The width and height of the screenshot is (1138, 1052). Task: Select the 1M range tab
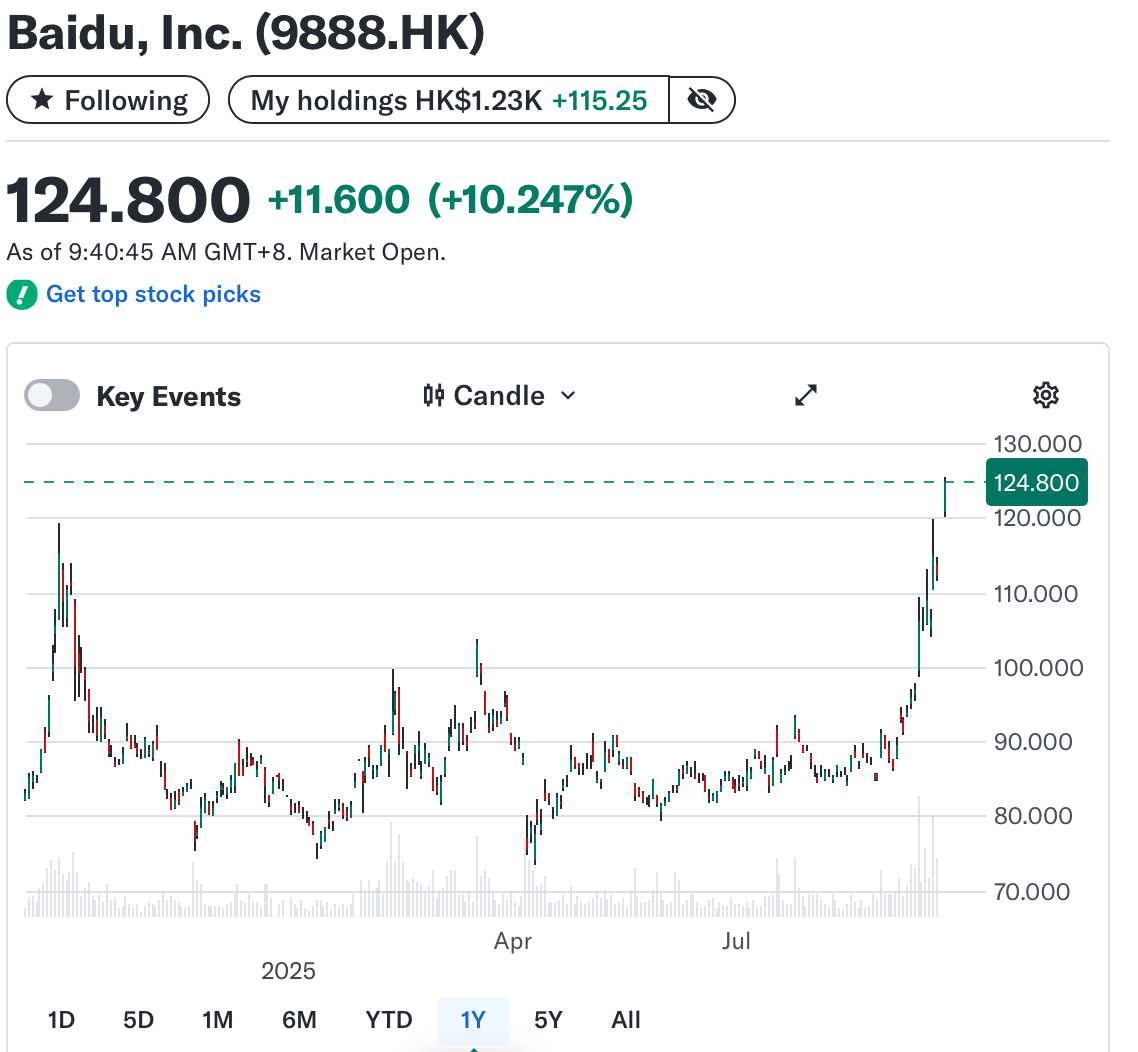pos(218,1020)
